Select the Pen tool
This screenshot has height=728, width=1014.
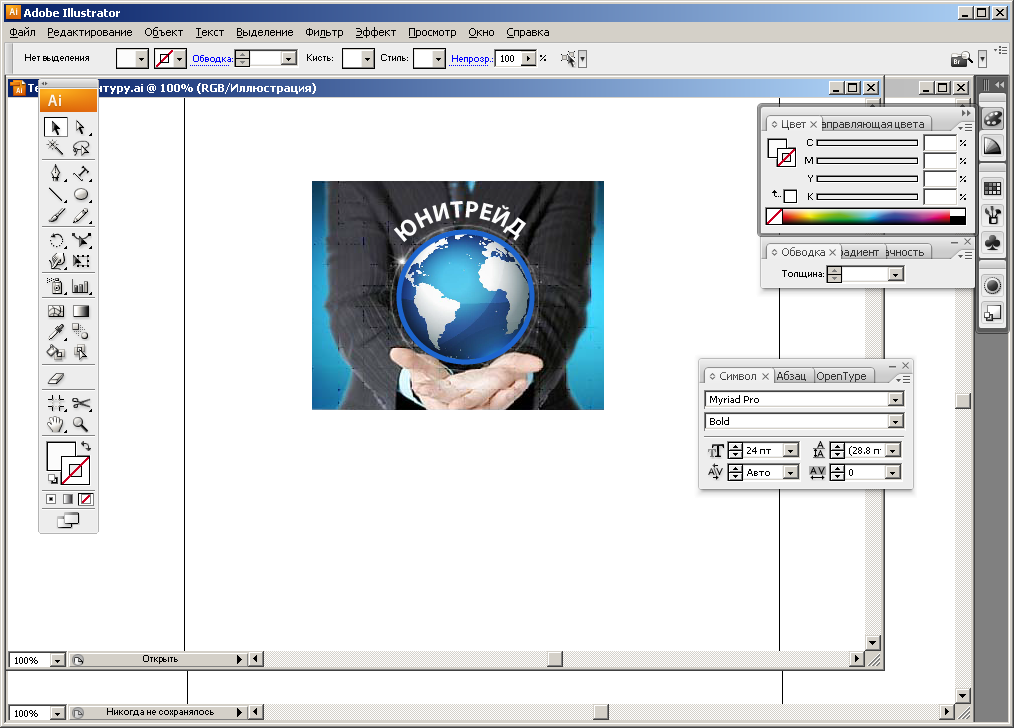(56, 173)
